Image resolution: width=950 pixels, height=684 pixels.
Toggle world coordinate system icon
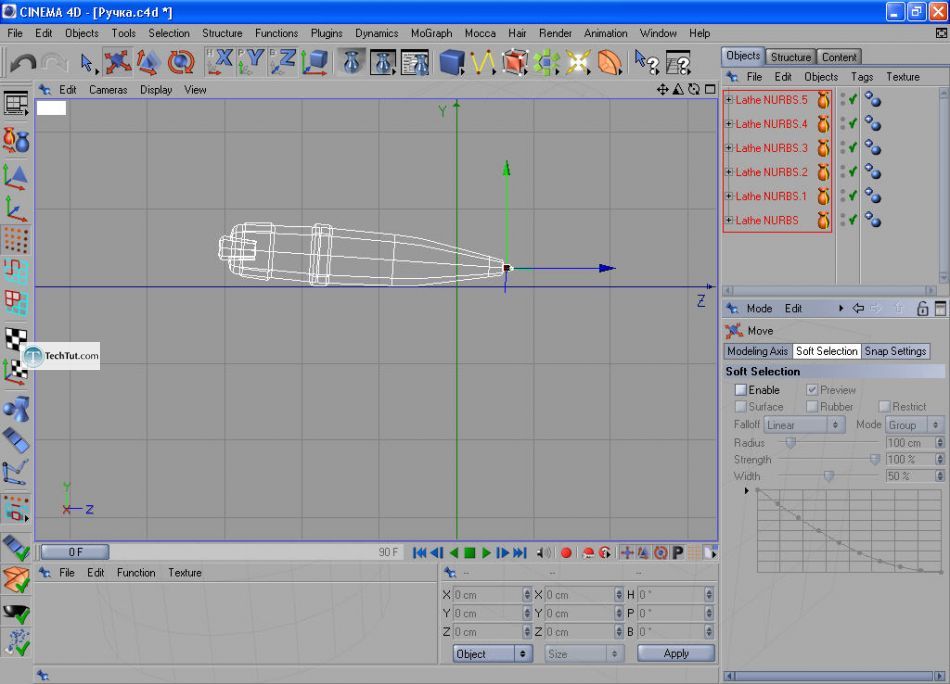coord(314,62)
